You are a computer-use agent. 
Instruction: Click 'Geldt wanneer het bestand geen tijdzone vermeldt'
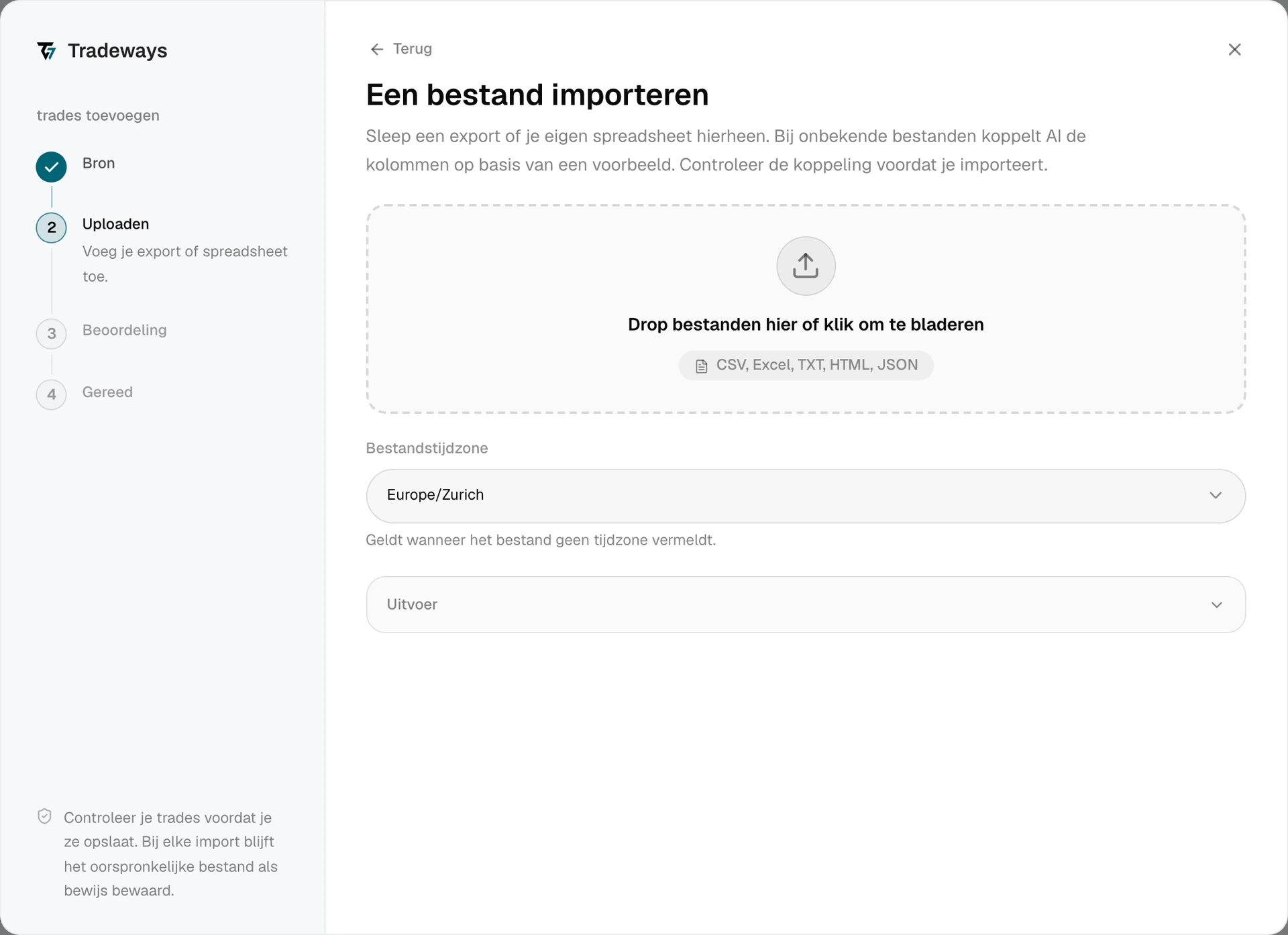pyautogui.click(x=541, y=540)
